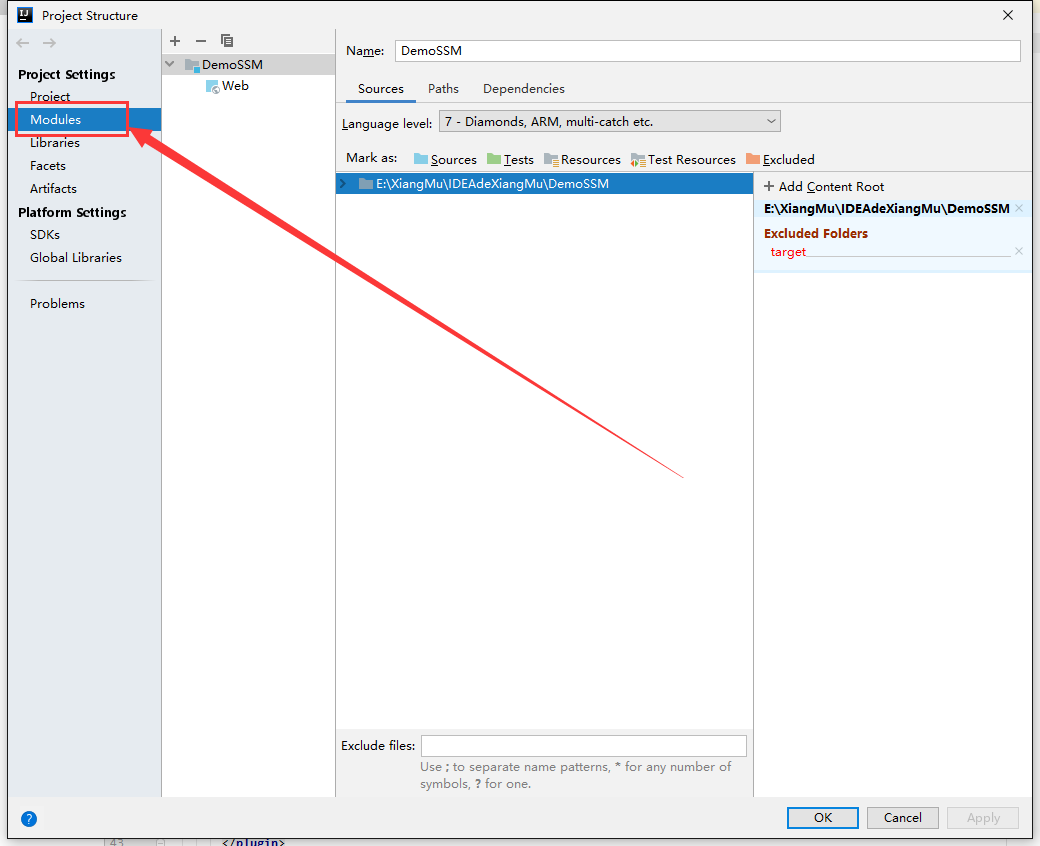
Task: Select the Web facet under DemoSSM
Action: [x=227, y=86]
